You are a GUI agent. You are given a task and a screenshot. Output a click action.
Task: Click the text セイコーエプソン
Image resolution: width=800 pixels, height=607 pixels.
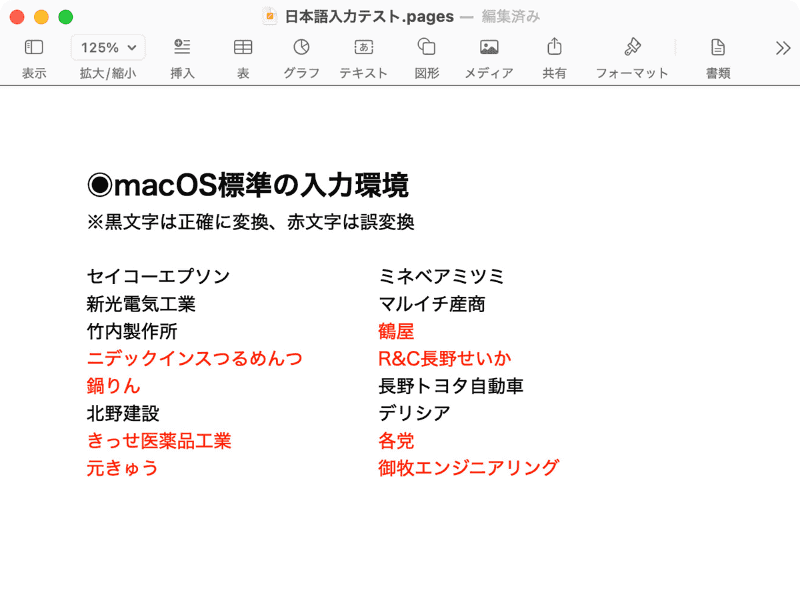(x=159, y=276)
